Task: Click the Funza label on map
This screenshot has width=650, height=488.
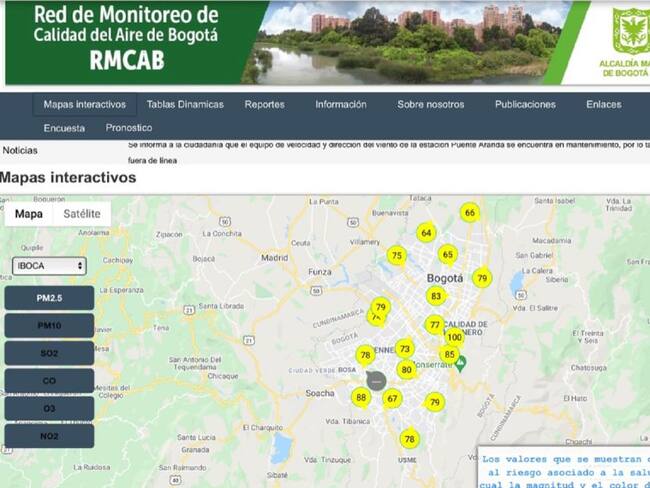Action: click(320, 272)
